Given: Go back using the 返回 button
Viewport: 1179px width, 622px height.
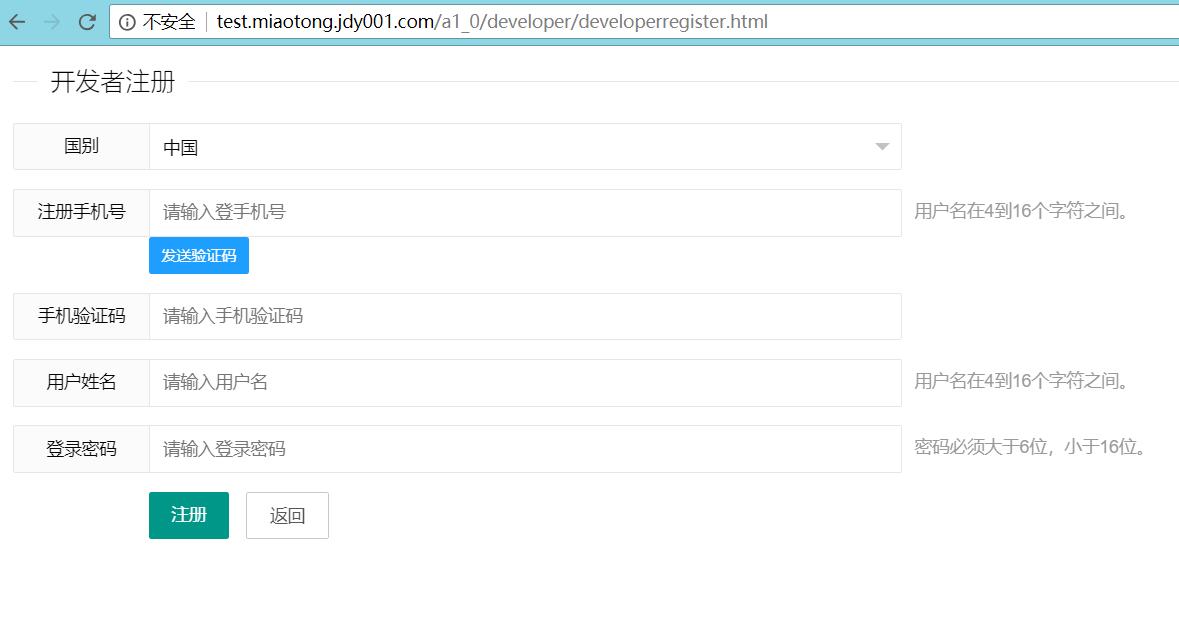Looking at the screenshot, I should click(x=287, y=516).
